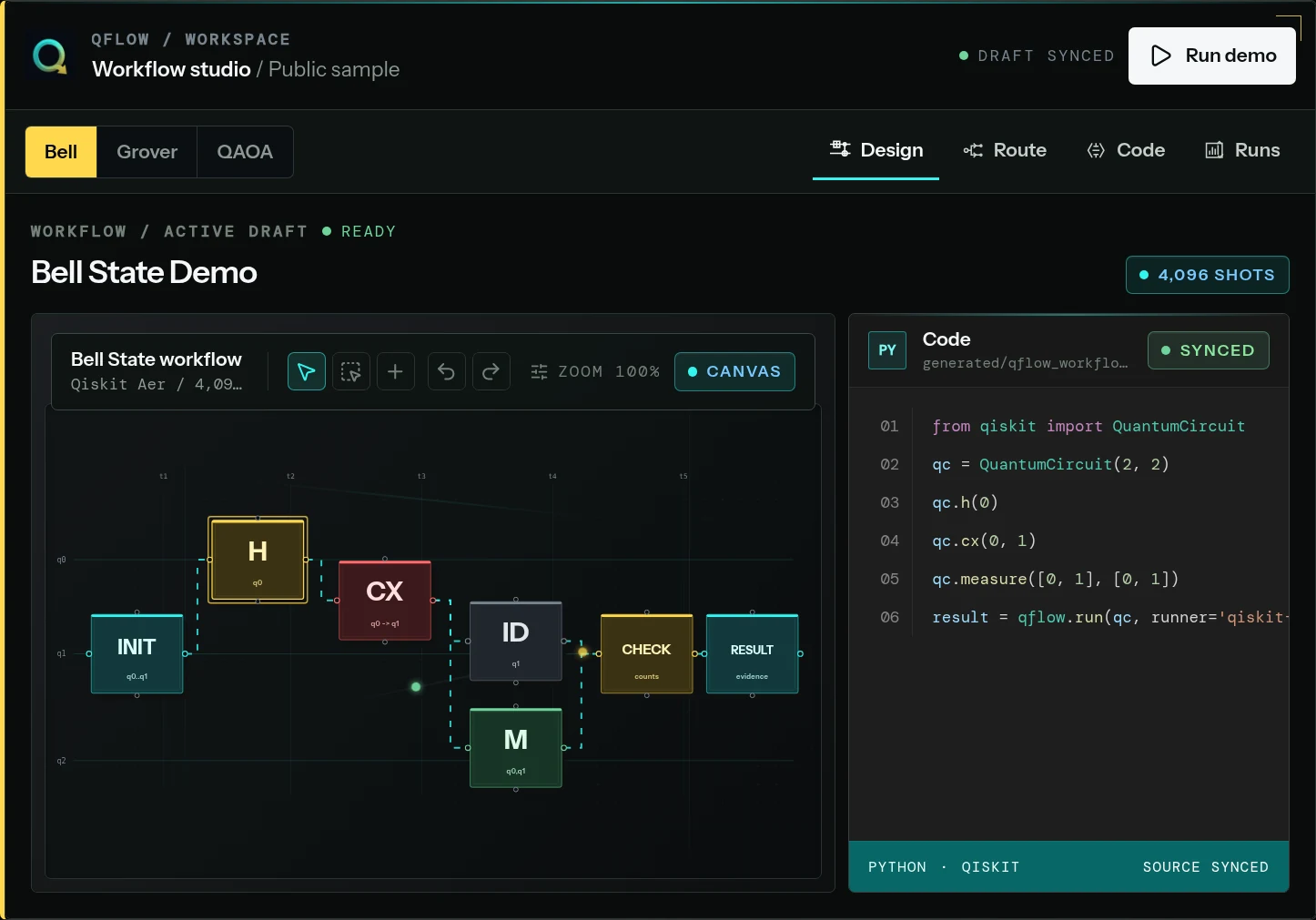Screen dimensions: 1316x920
Task: Select the M measurement node
Action: pos(516,748)
